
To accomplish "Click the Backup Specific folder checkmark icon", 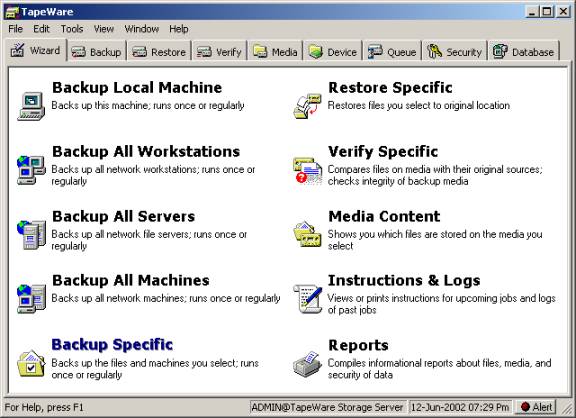I will click(31, 364).
